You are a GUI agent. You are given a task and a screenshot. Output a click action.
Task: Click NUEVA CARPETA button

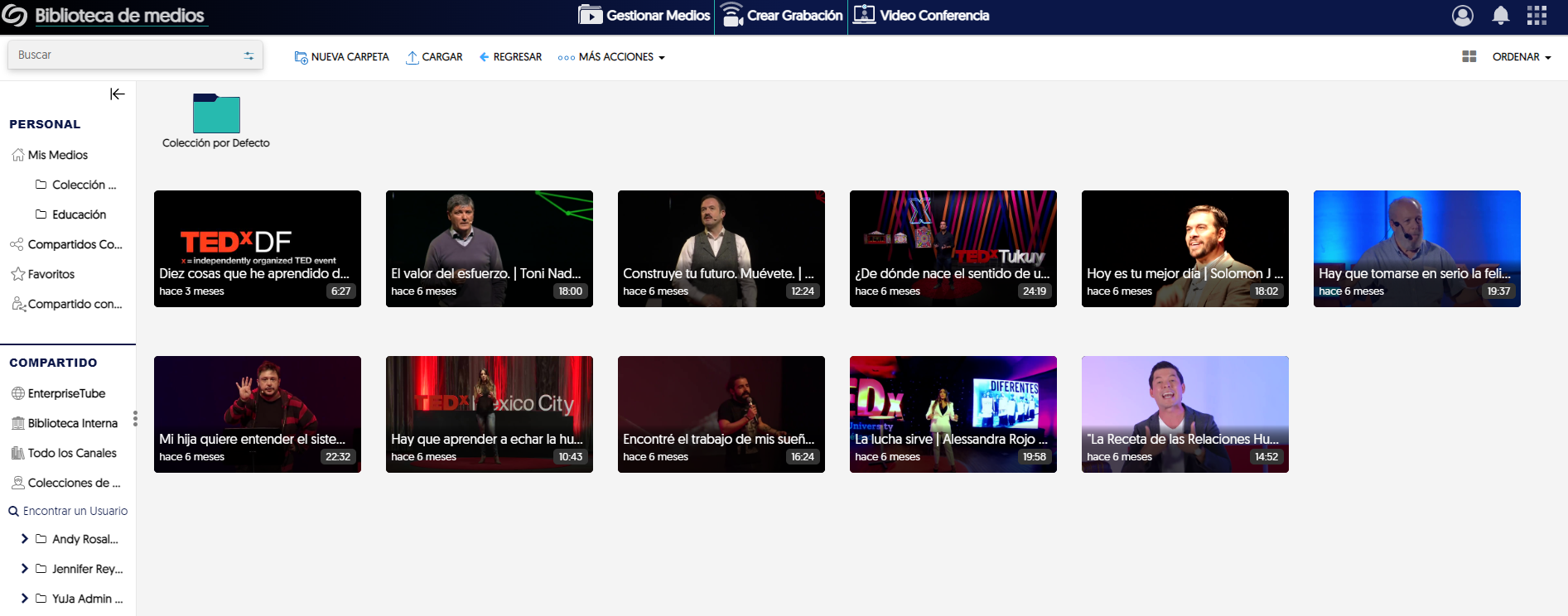tap(341, 57)
